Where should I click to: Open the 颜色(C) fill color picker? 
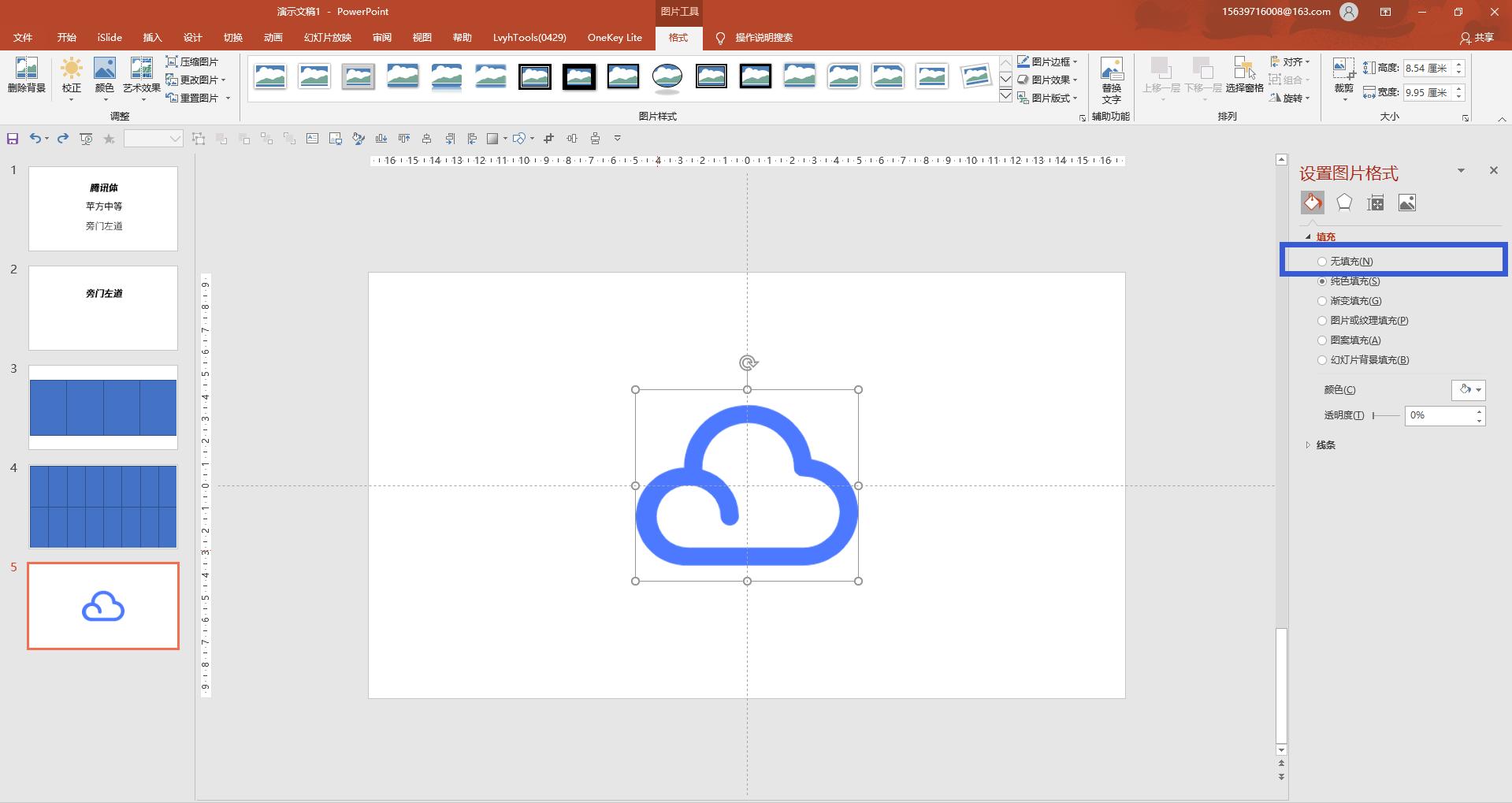click(x=1469, y=390)
